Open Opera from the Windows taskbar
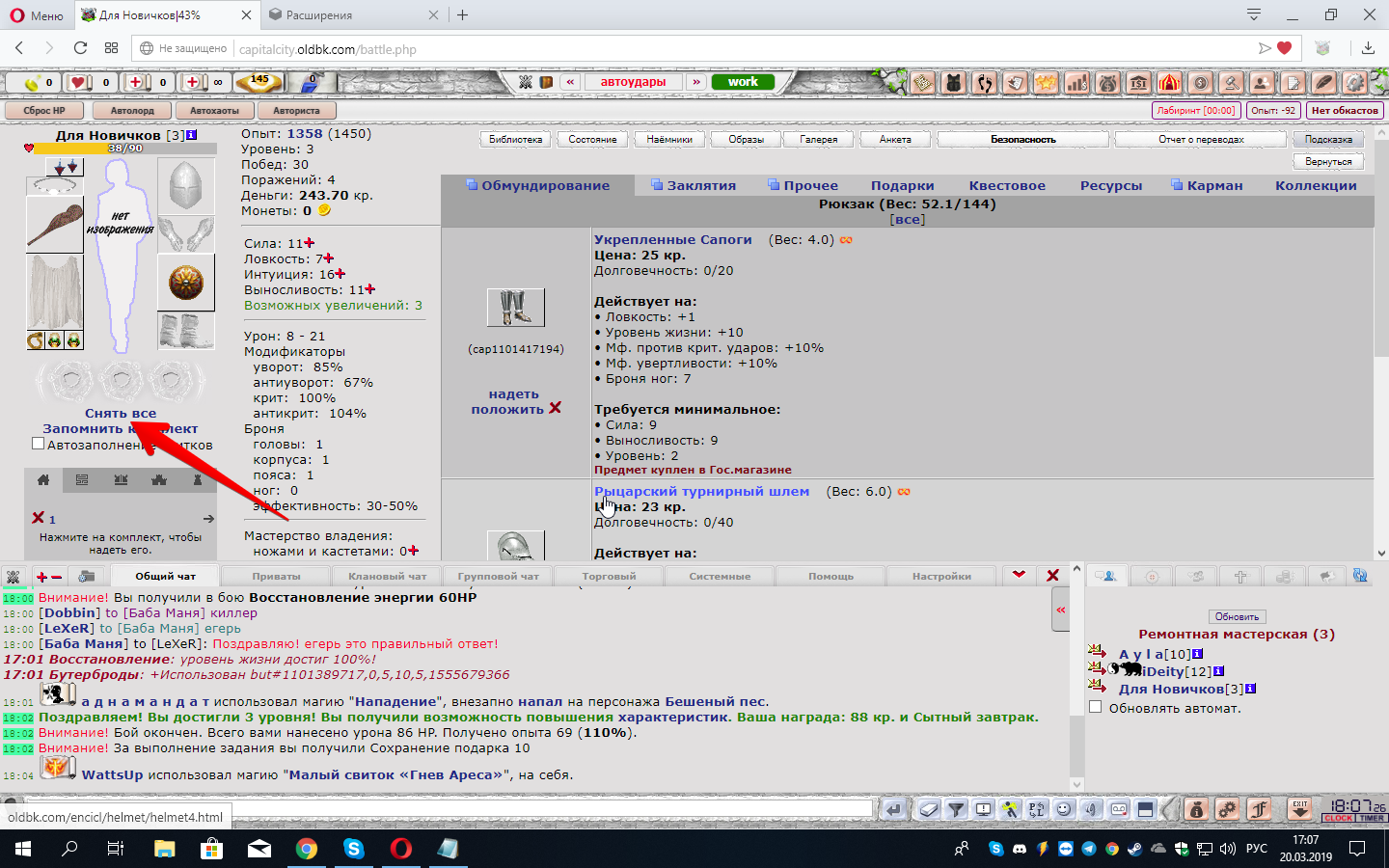This screenshot has height=868, width=1389. click(x=400, y=849)
